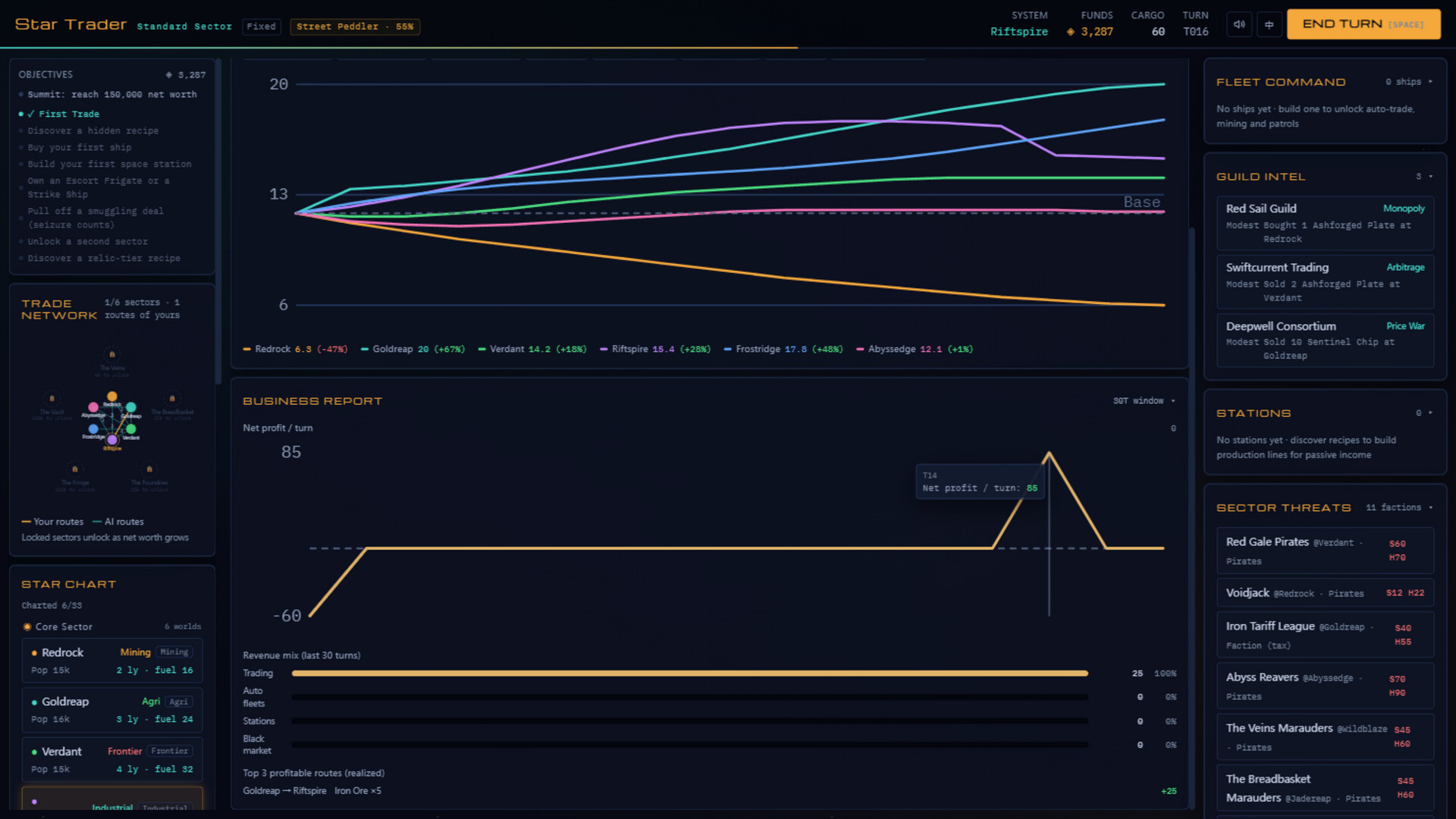Open the Verdant world in Star Chart
Viewport: 1456px width, 819px height.
pyautogui.click(x=112, y=759)
